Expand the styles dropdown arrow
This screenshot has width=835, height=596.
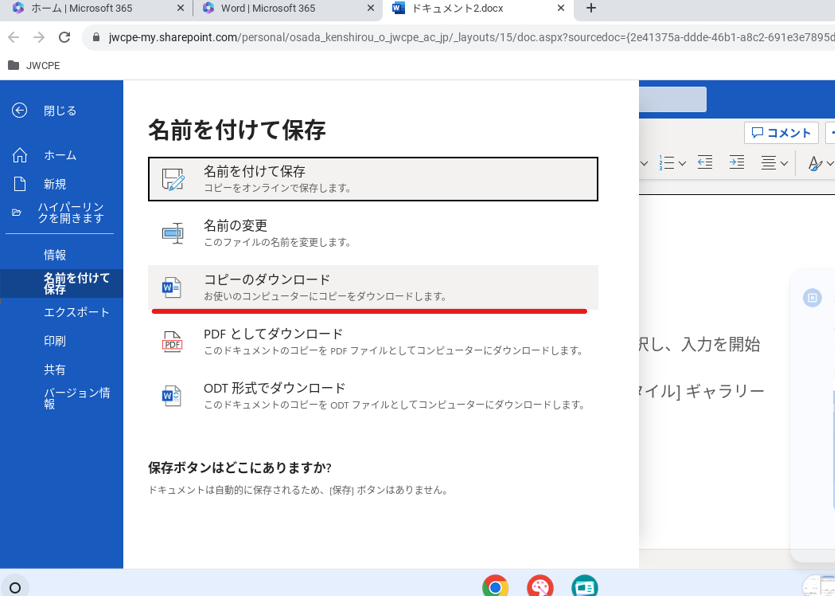(830, 163)
